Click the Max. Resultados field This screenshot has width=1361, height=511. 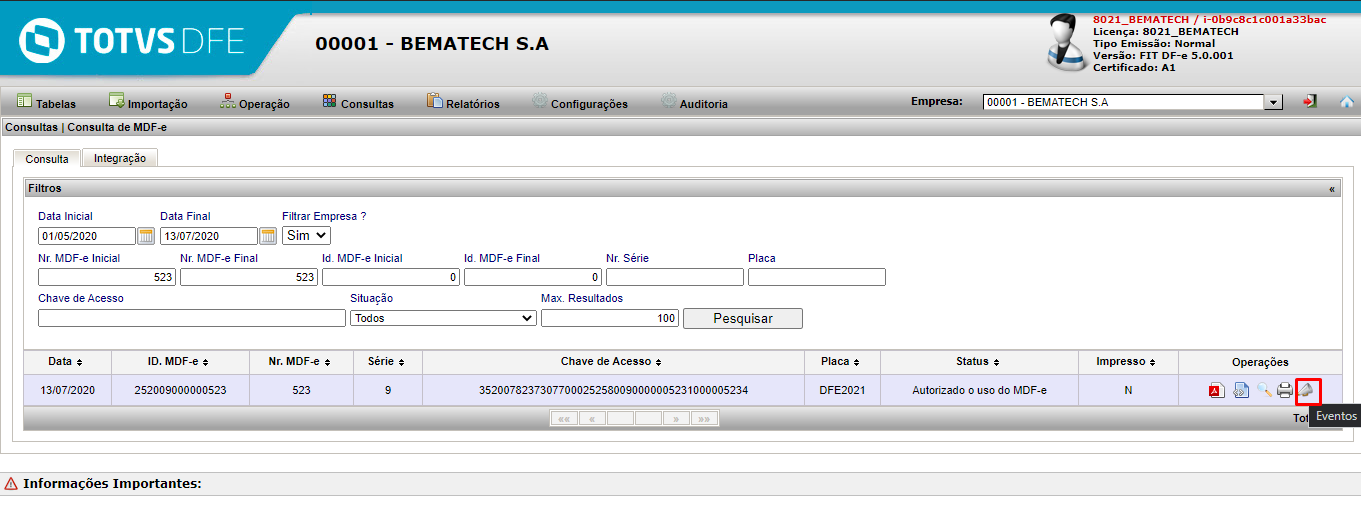point(610,318)
